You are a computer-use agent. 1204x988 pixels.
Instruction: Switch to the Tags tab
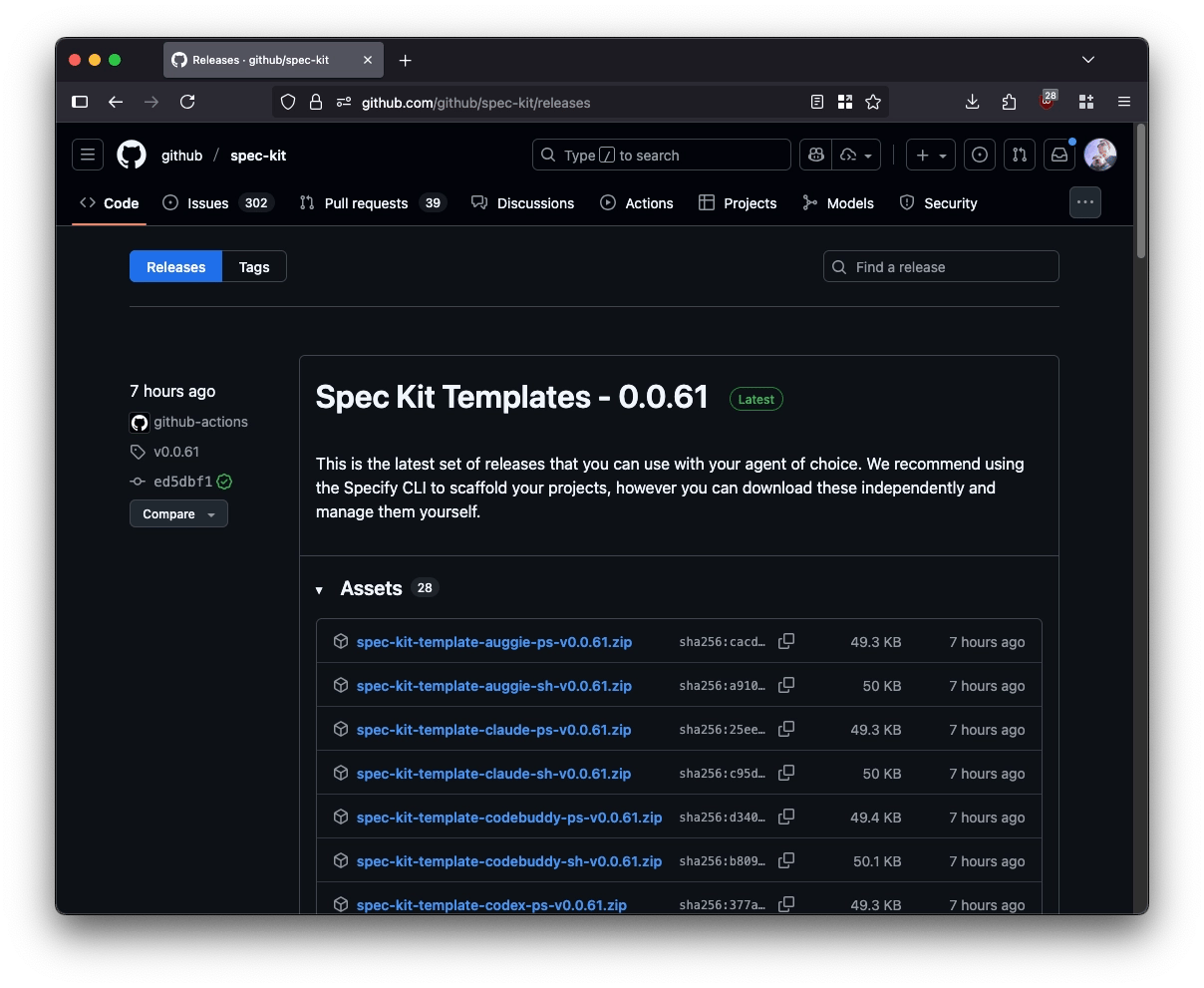click(254, 267)
